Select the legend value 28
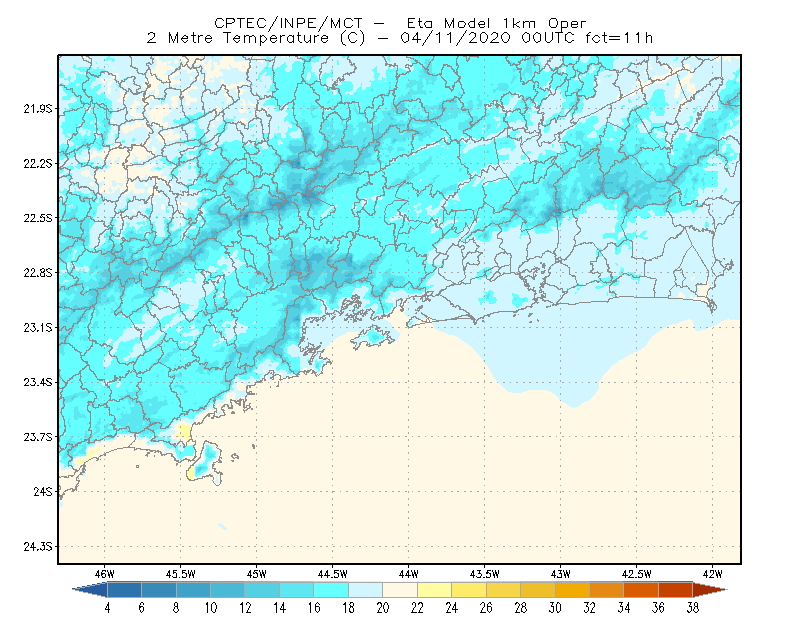800x618 pixels. coord(520,608)
